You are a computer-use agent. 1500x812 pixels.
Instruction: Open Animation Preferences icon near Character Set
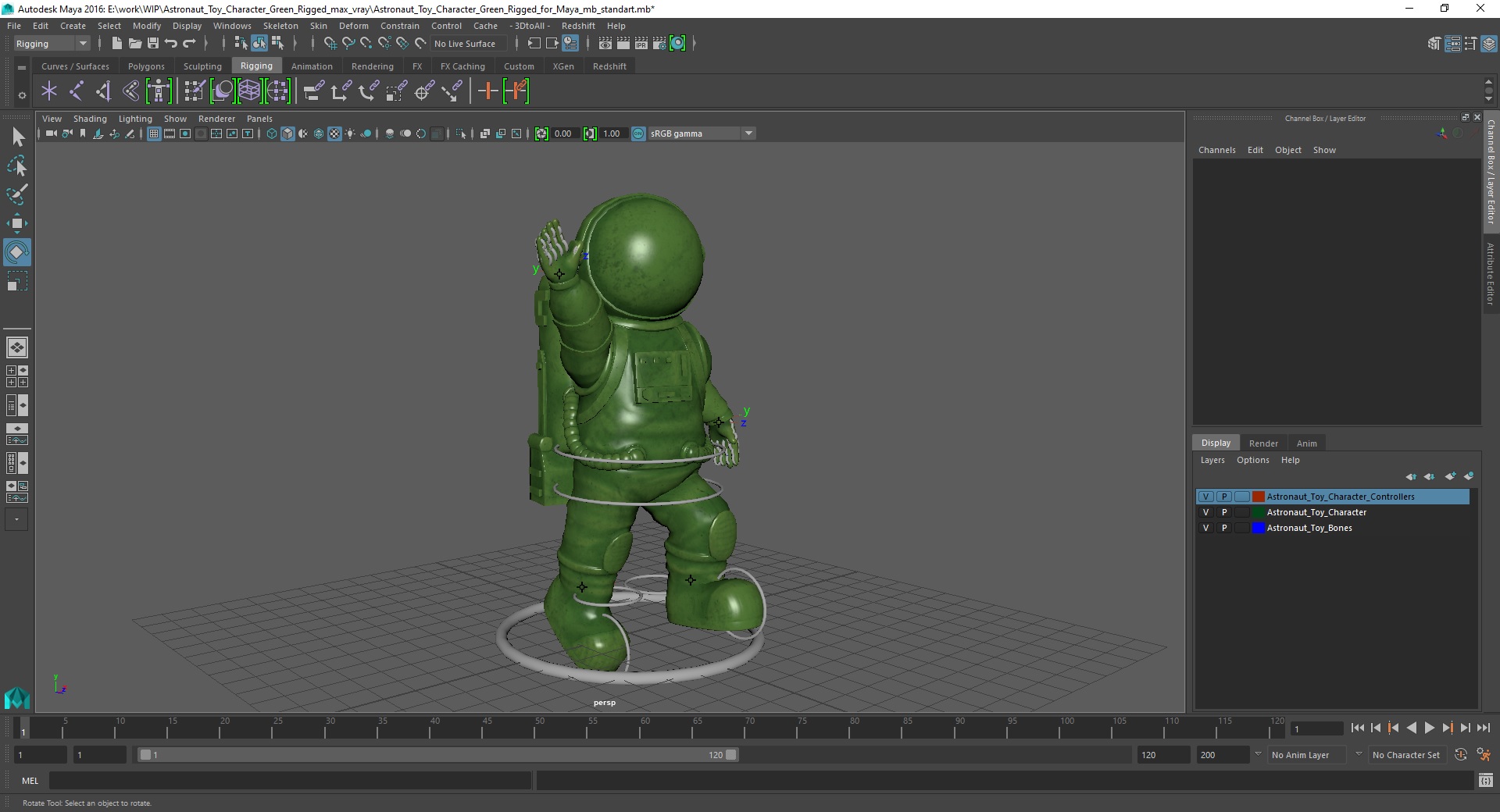[x=1484, y=755]
